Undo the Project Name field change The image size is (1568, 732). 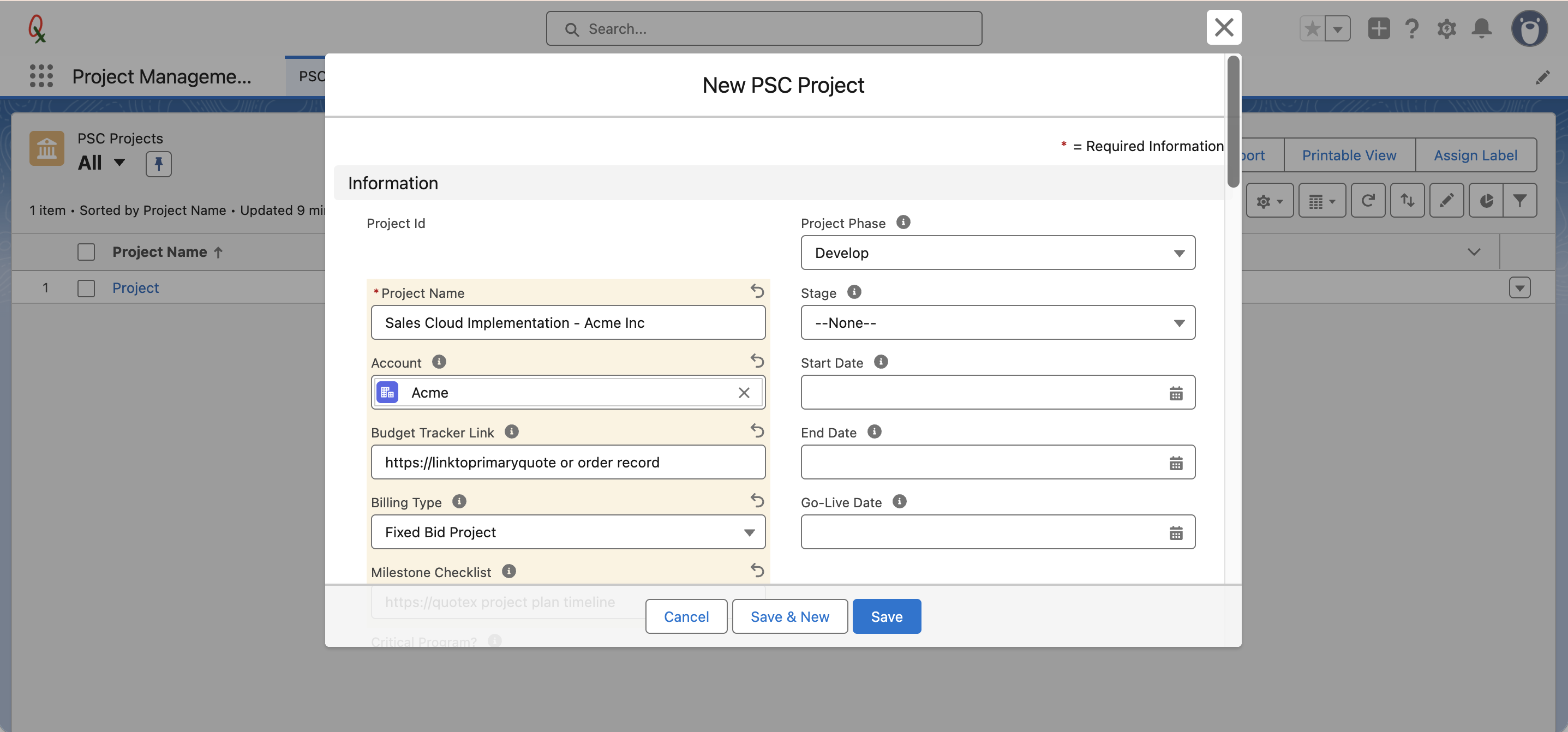757,291
